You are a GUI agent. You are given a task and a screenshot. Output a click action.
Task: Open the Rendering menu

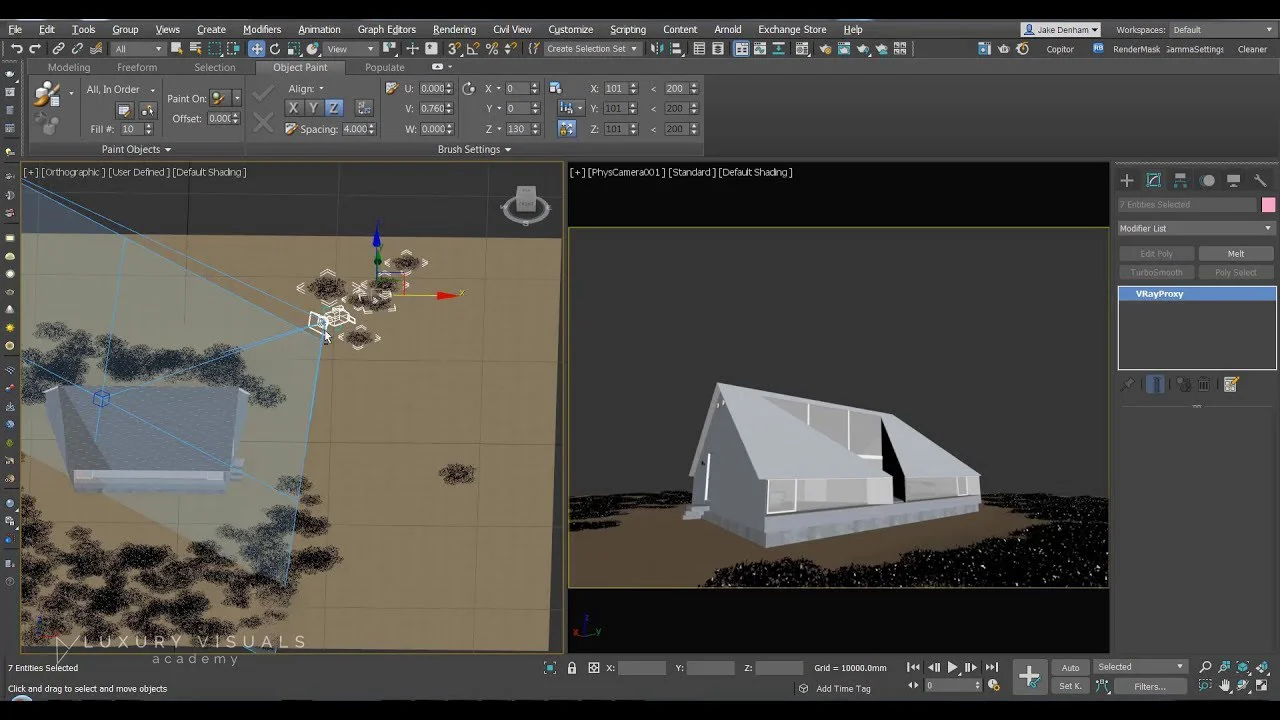pyautogui.click(x=454, y=29)
